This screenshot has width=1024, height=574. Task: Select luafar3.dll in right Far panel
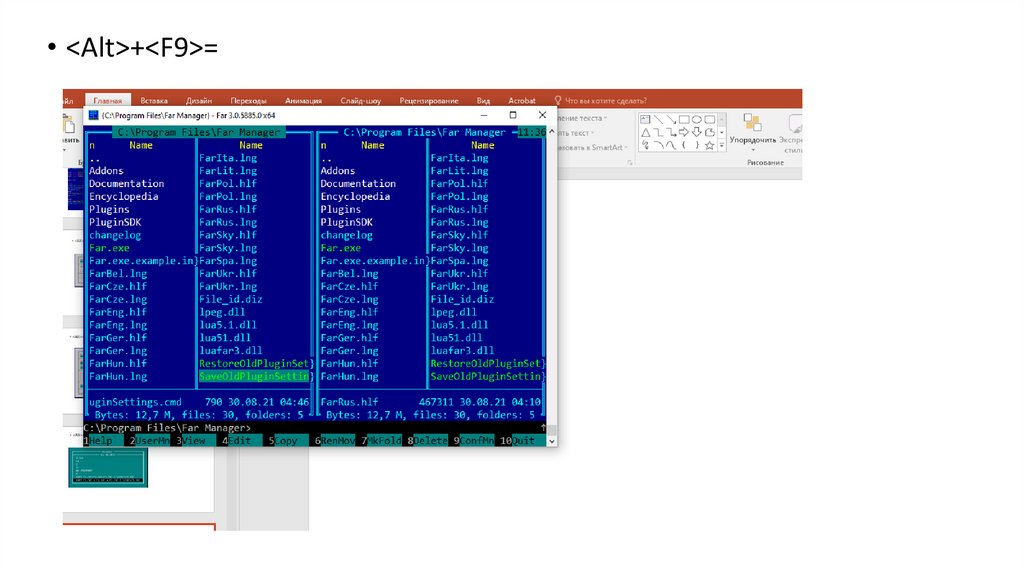pyautogui.click(x=462, y=351)
